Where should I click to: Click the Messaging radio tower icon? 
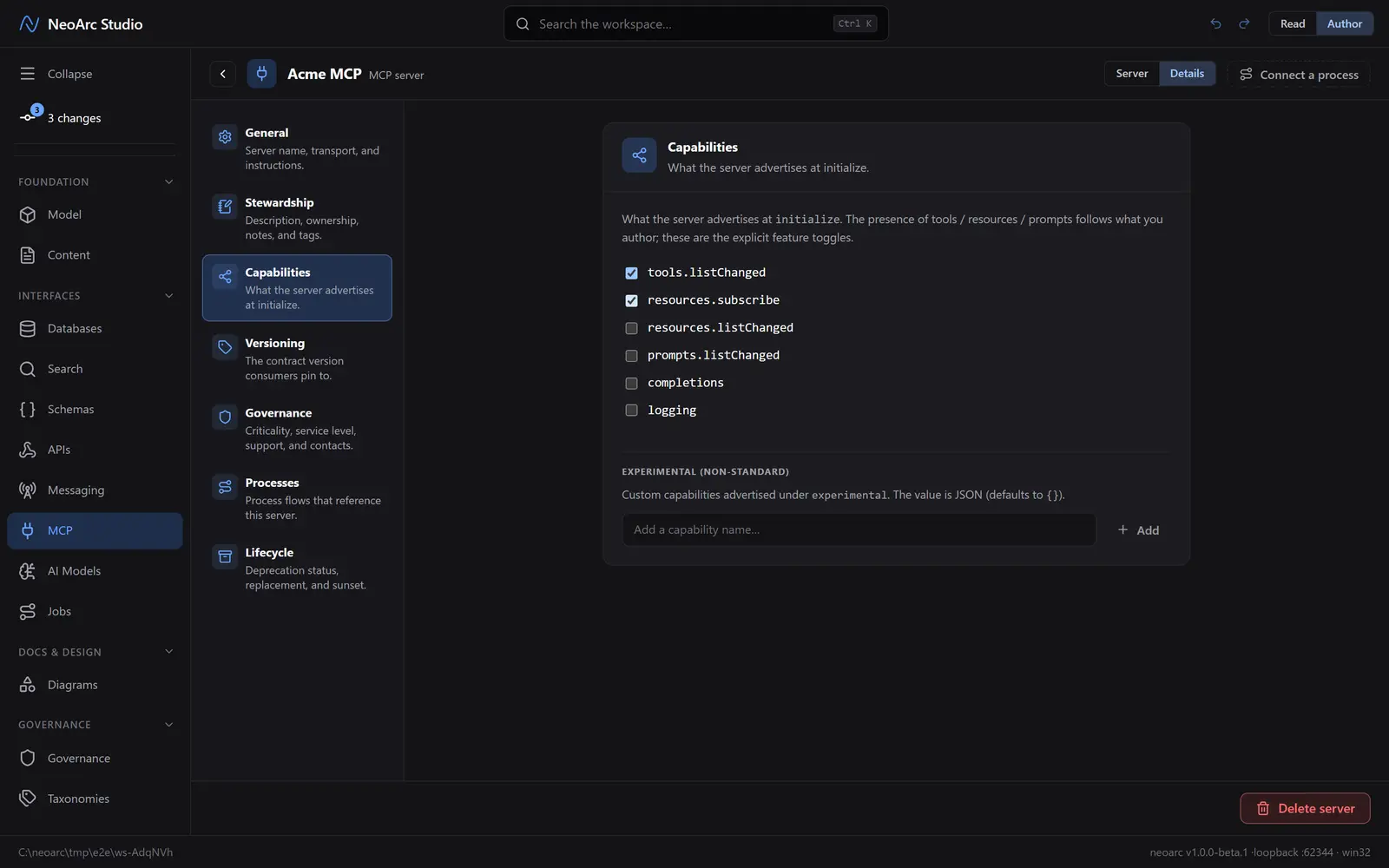[x=28, y=490]
